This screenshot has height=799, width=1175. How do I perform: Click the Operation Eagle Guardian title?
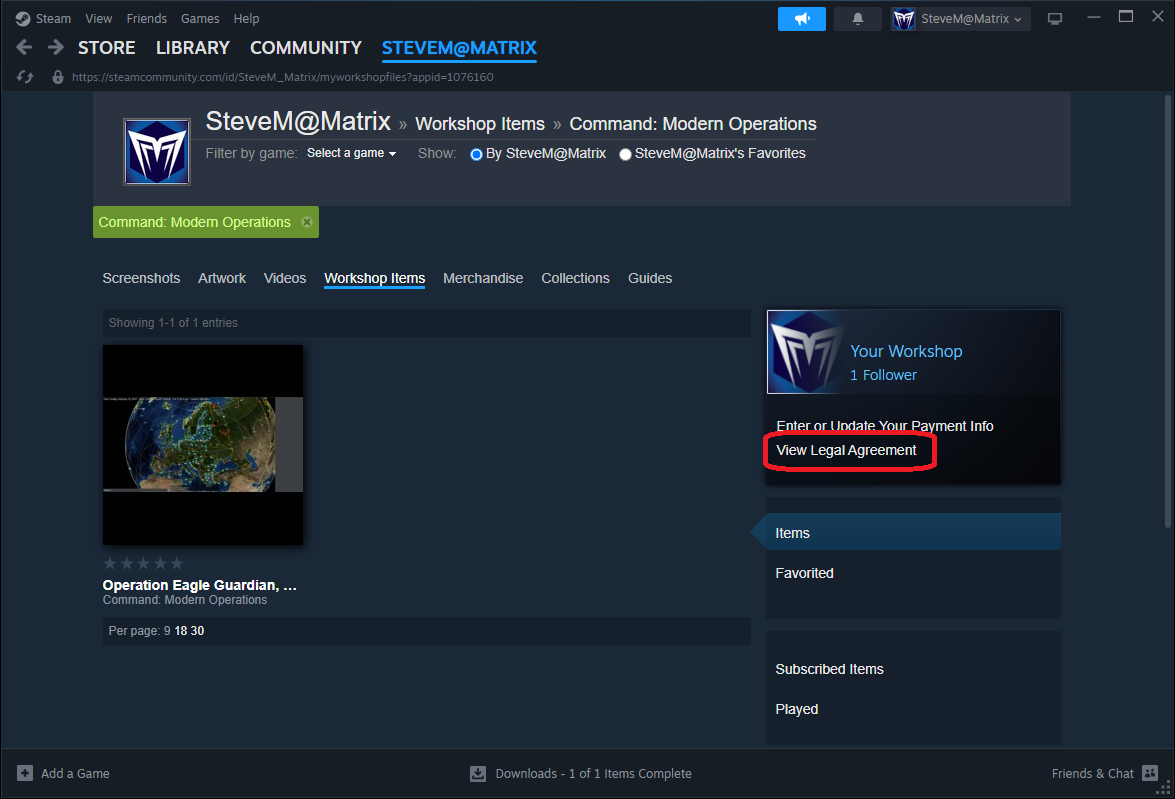click(199, 585)
